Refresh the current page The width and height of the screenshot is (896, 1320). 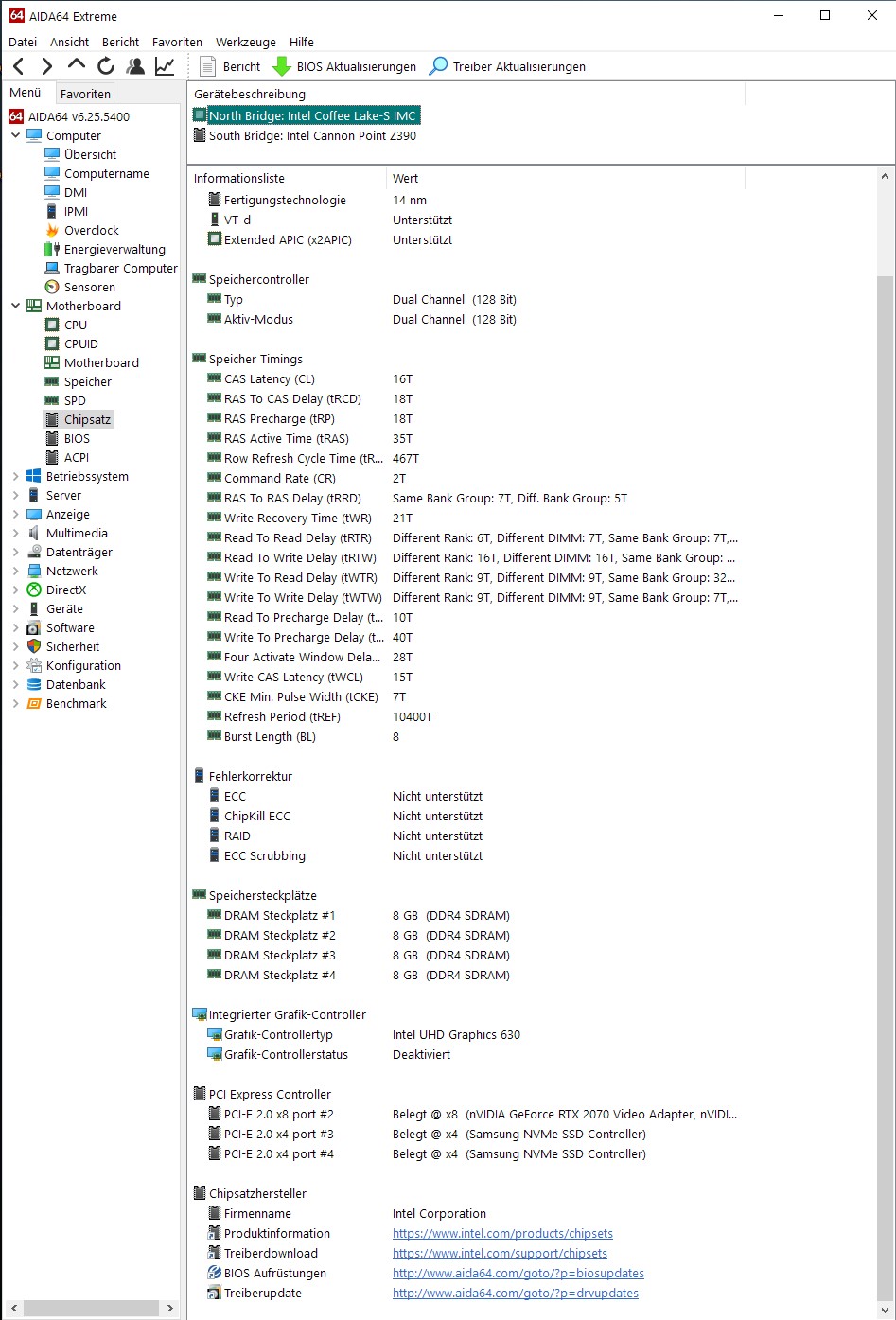click(106, 66)
